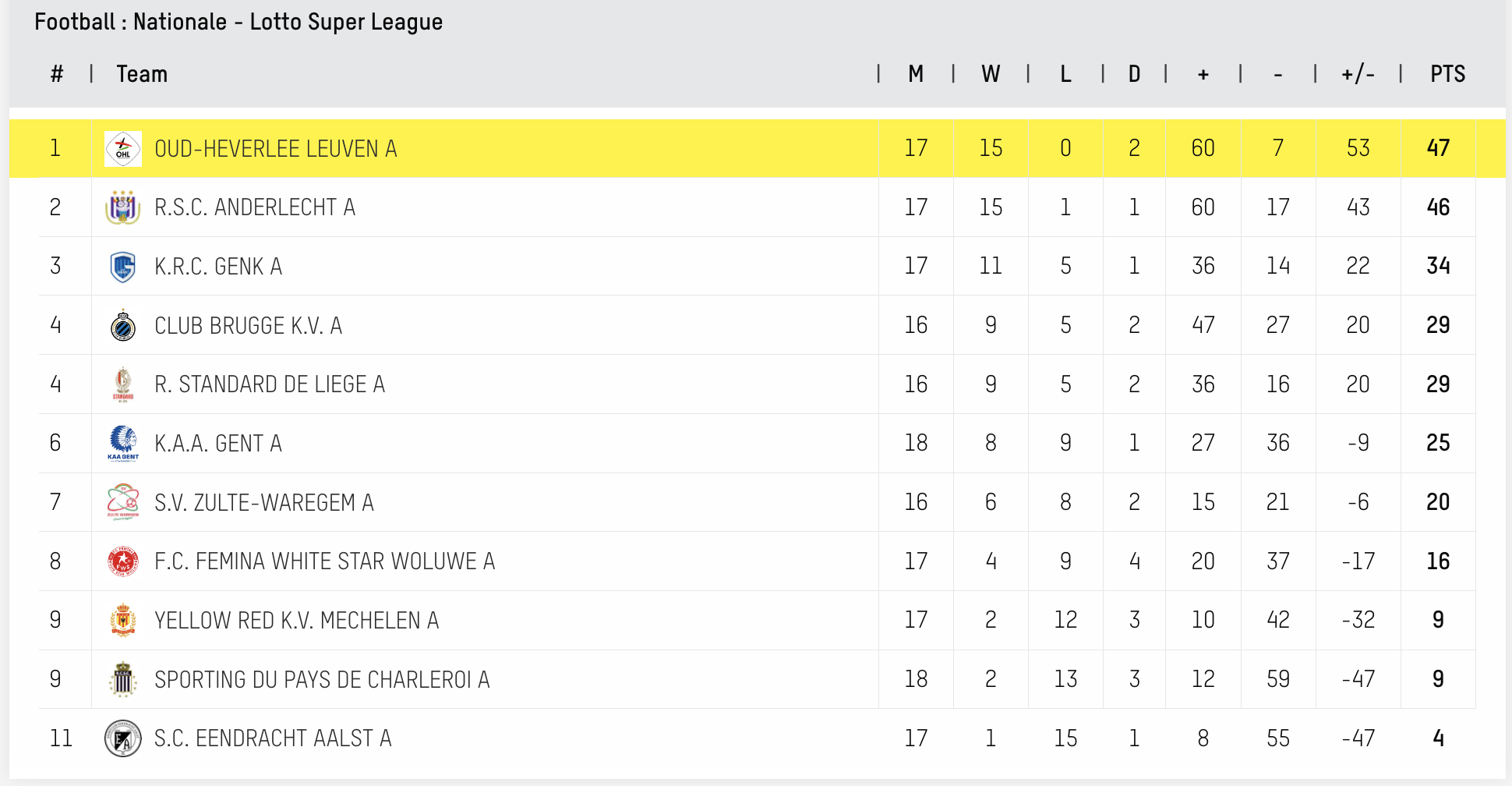
Task: Click the Eendracht Aalst round logo
Action: click(x=123, y=738)
